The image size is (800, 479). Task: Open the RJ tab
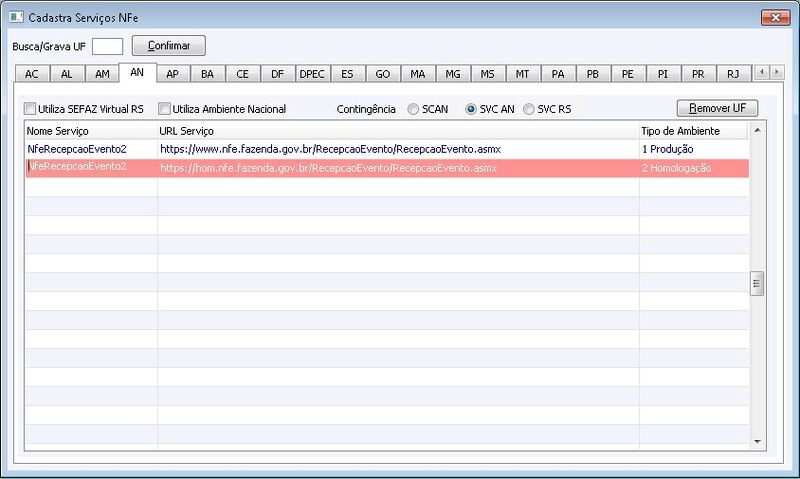pos(733,74)
